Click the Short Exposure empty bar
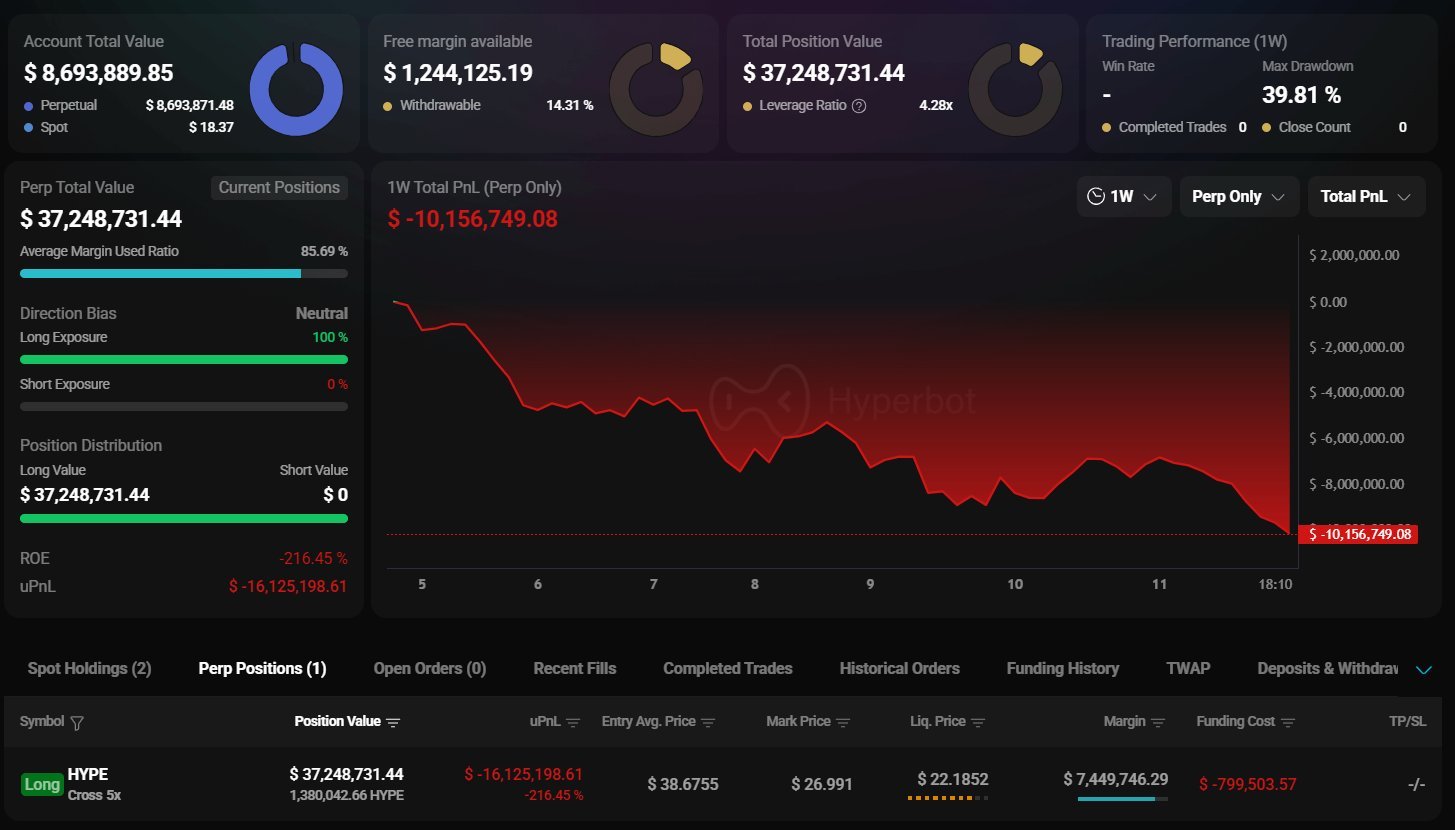1455x830 pixels. (x=184, y=406)
